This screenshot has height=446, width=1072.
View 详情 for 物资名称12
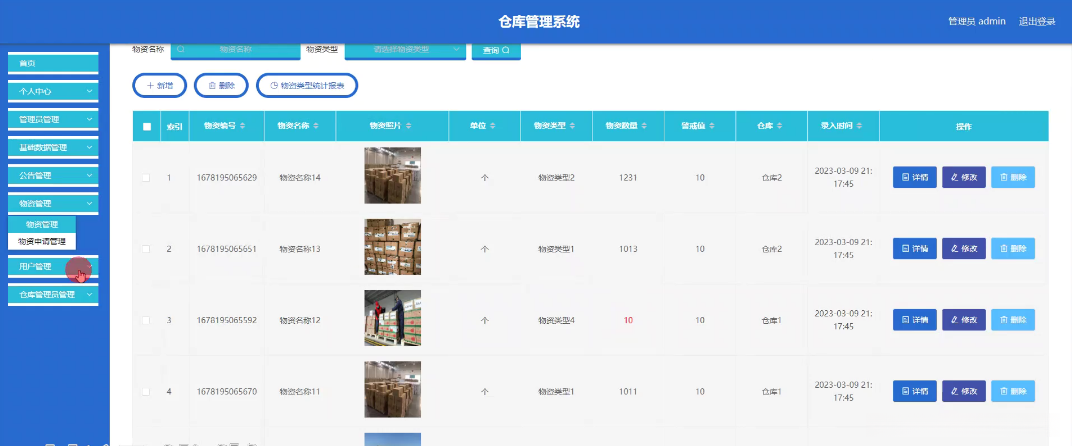(x=915, y=319)
